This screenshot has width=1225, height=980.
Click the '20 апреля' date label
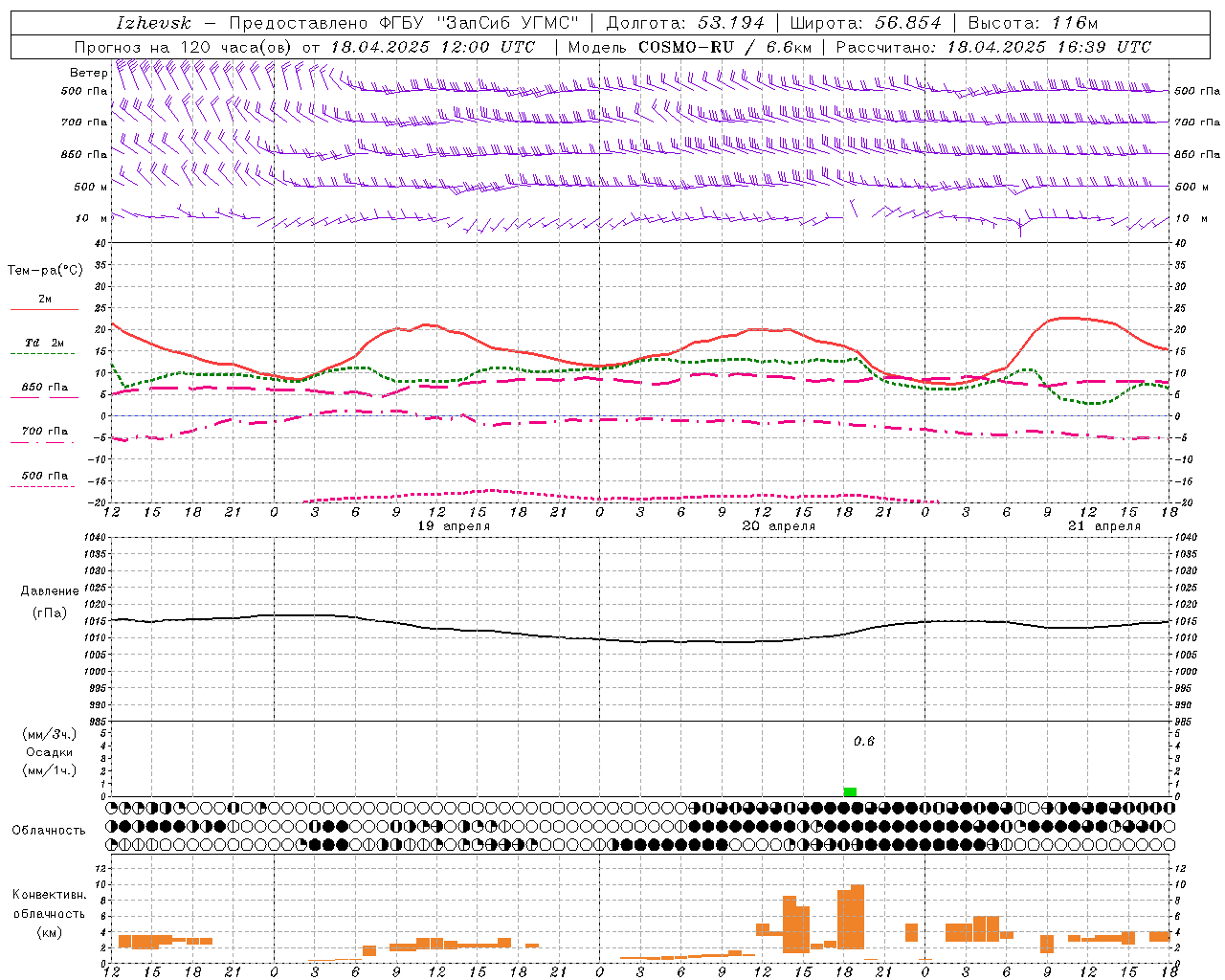[779, 526]
